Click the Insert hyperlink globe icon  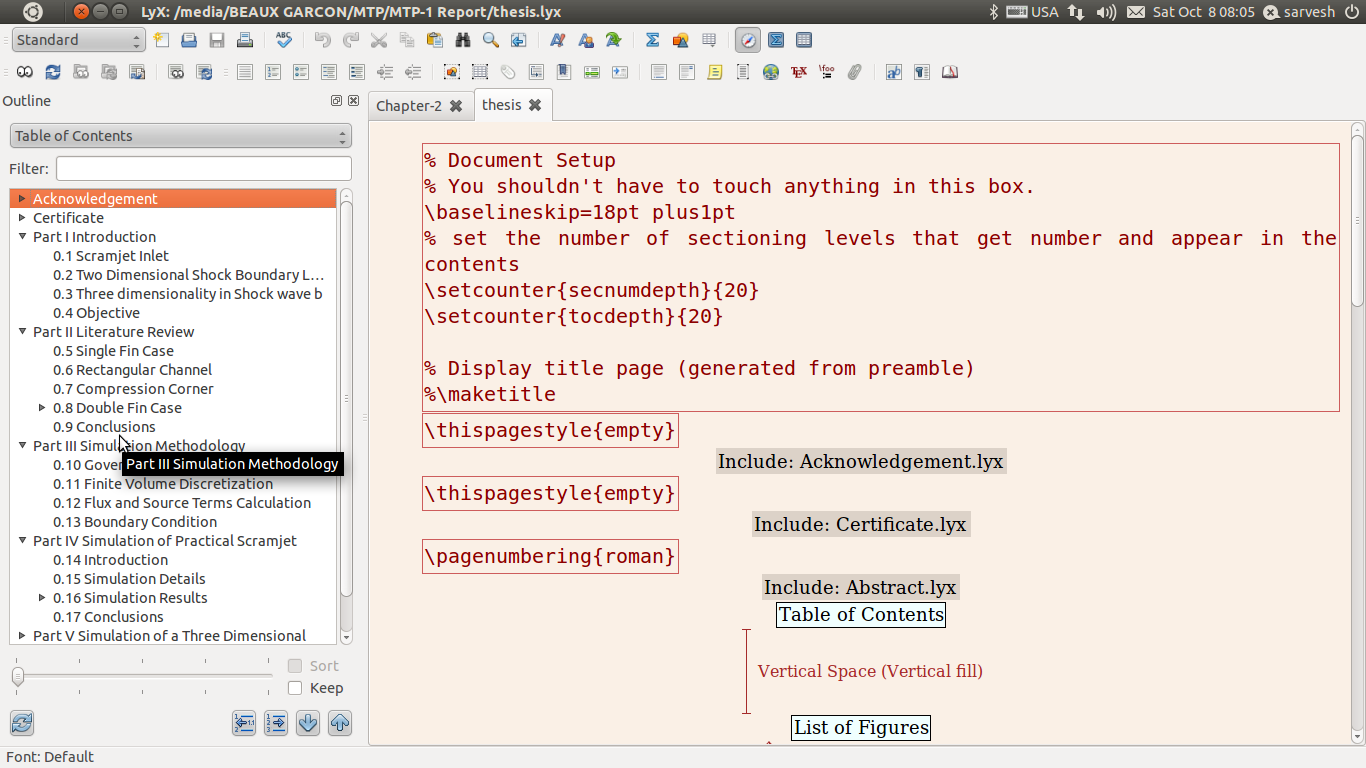[x=770, y=72]
